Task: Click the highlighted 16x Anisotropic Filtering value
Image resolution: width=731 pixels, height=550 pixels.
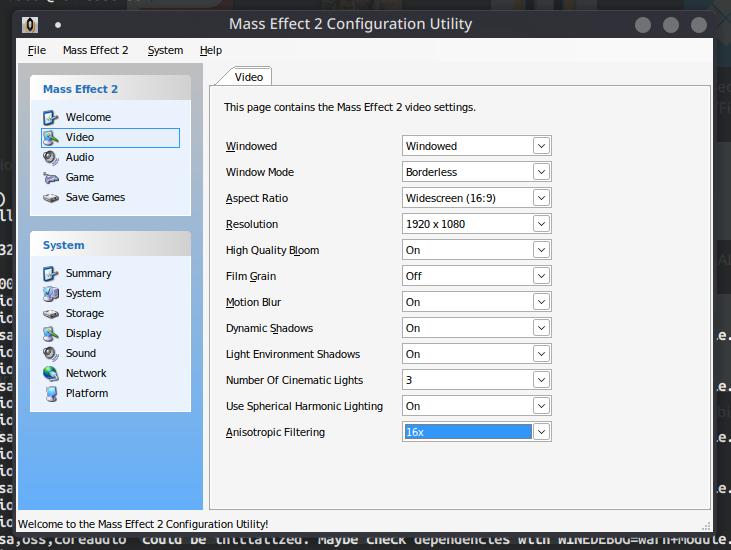Action: [468, 432]
